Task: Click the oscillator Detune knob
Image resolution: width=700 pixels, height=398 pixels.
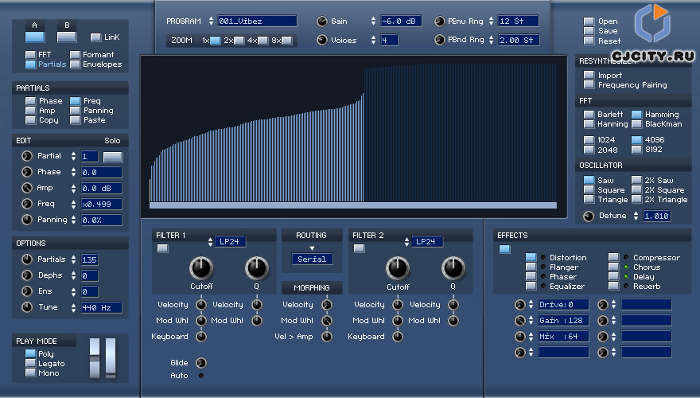Action: coord(588,216)
